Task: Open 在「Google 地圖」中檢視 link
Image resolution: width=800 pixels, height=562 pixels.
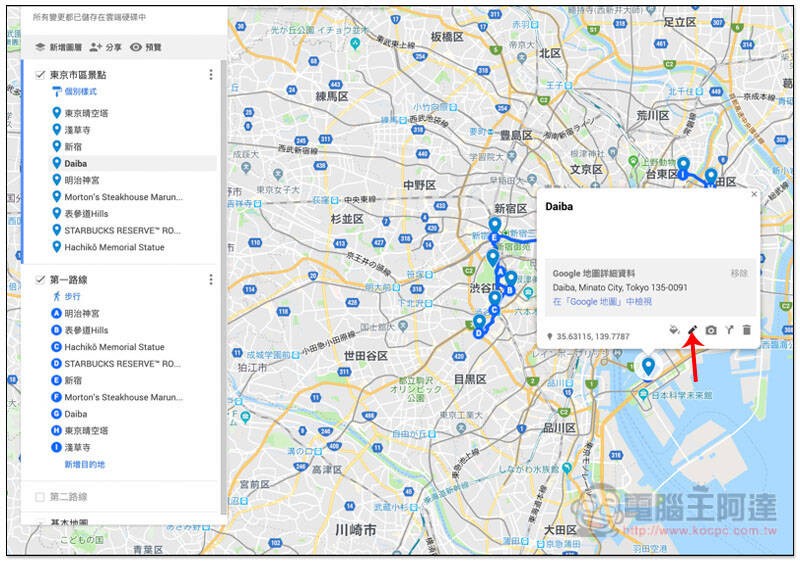Action: pos(602,301)
